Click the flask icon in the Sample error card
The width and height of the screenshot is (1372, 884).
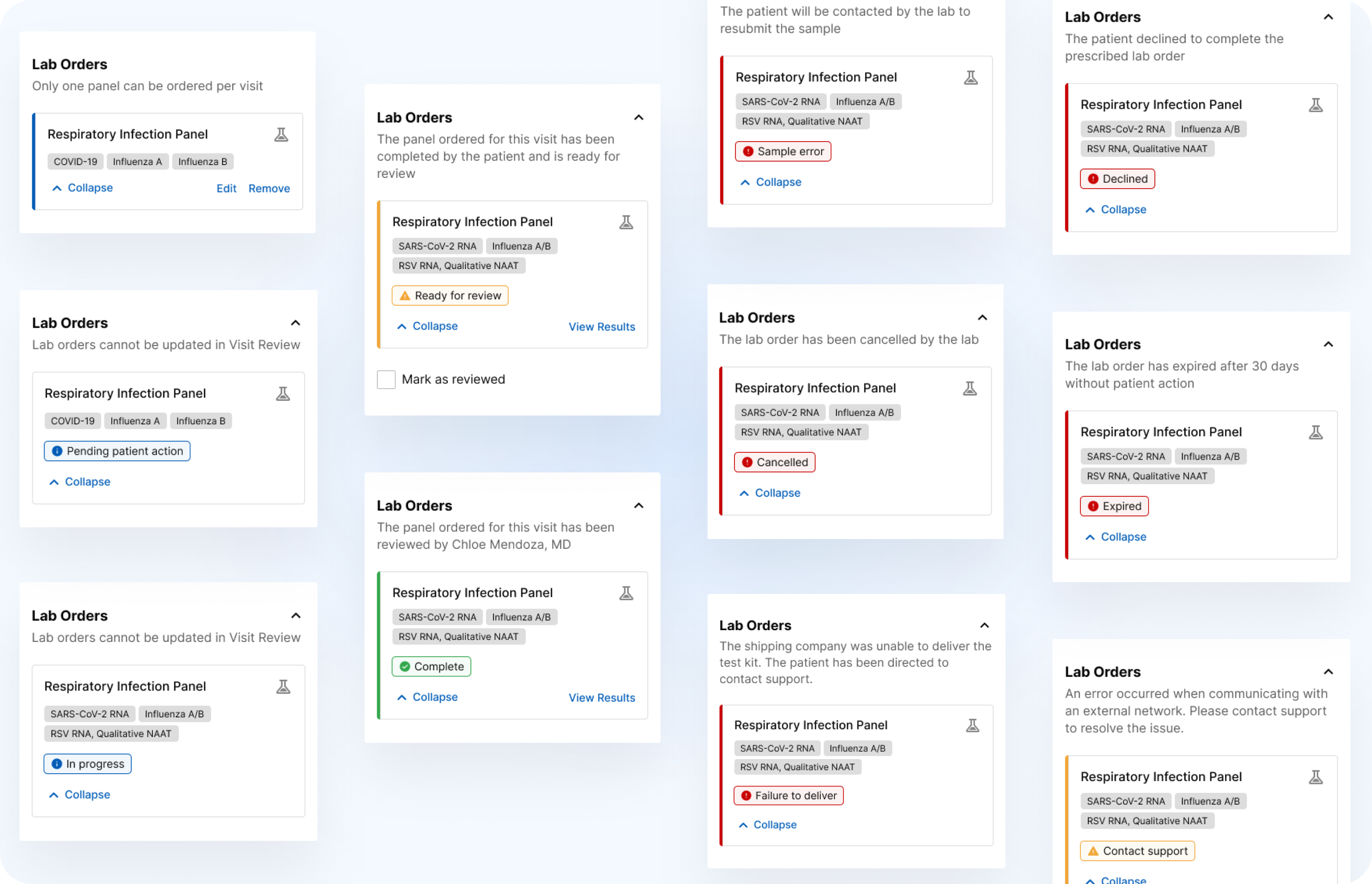point(971,77)
